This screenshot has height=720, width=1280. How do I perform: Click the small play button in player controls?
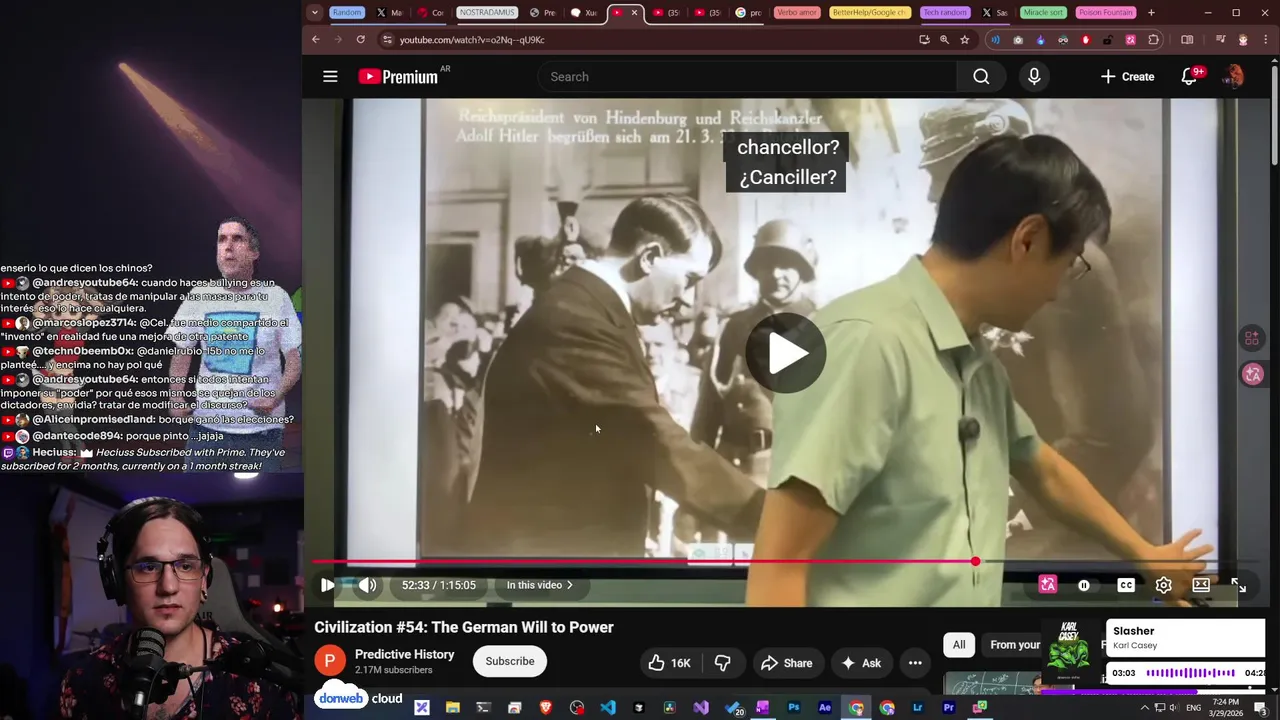[327, 585]
